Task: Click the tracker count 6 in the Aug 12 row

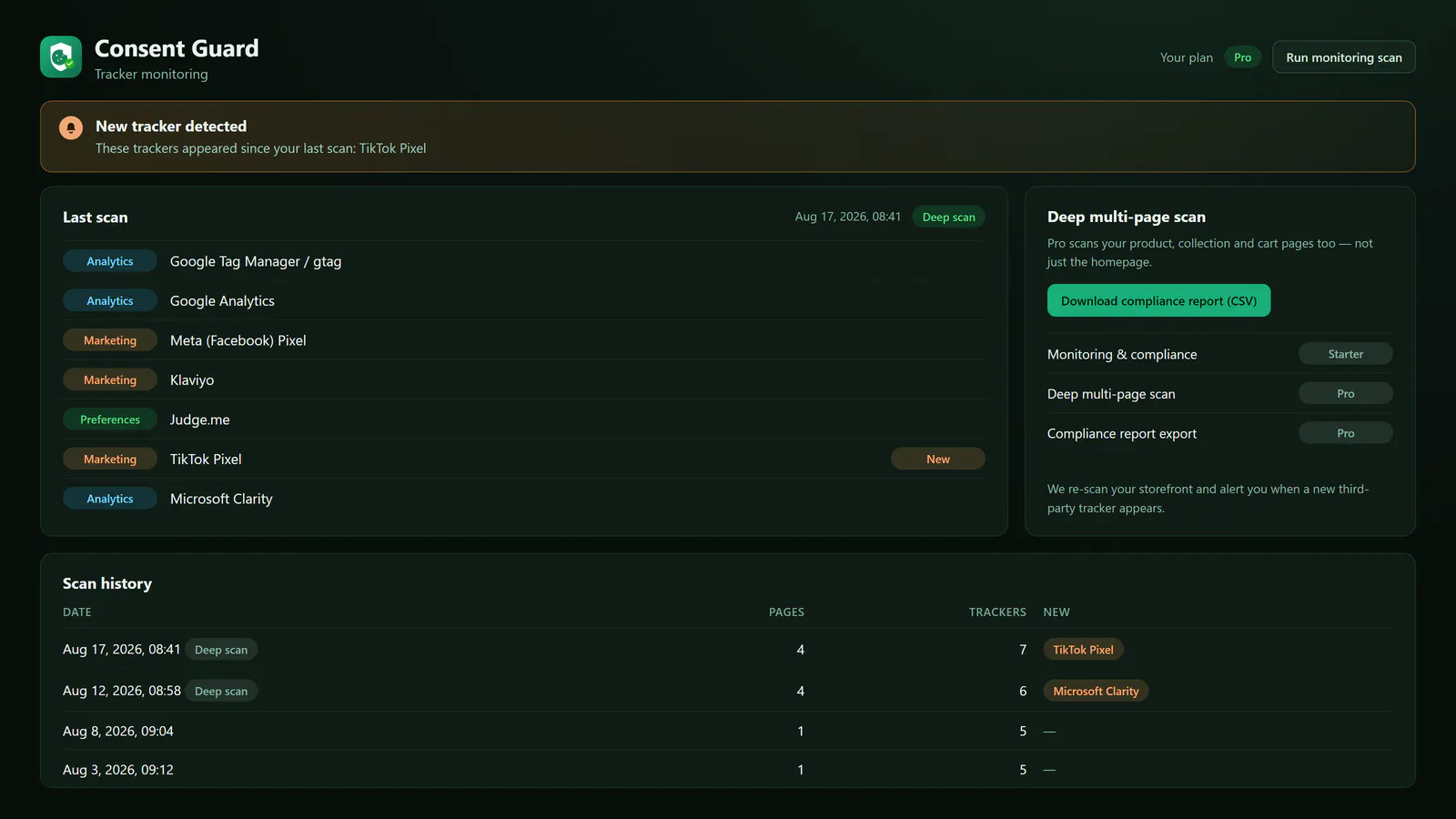Action: pyautogui.click(x=1023, y=692)
